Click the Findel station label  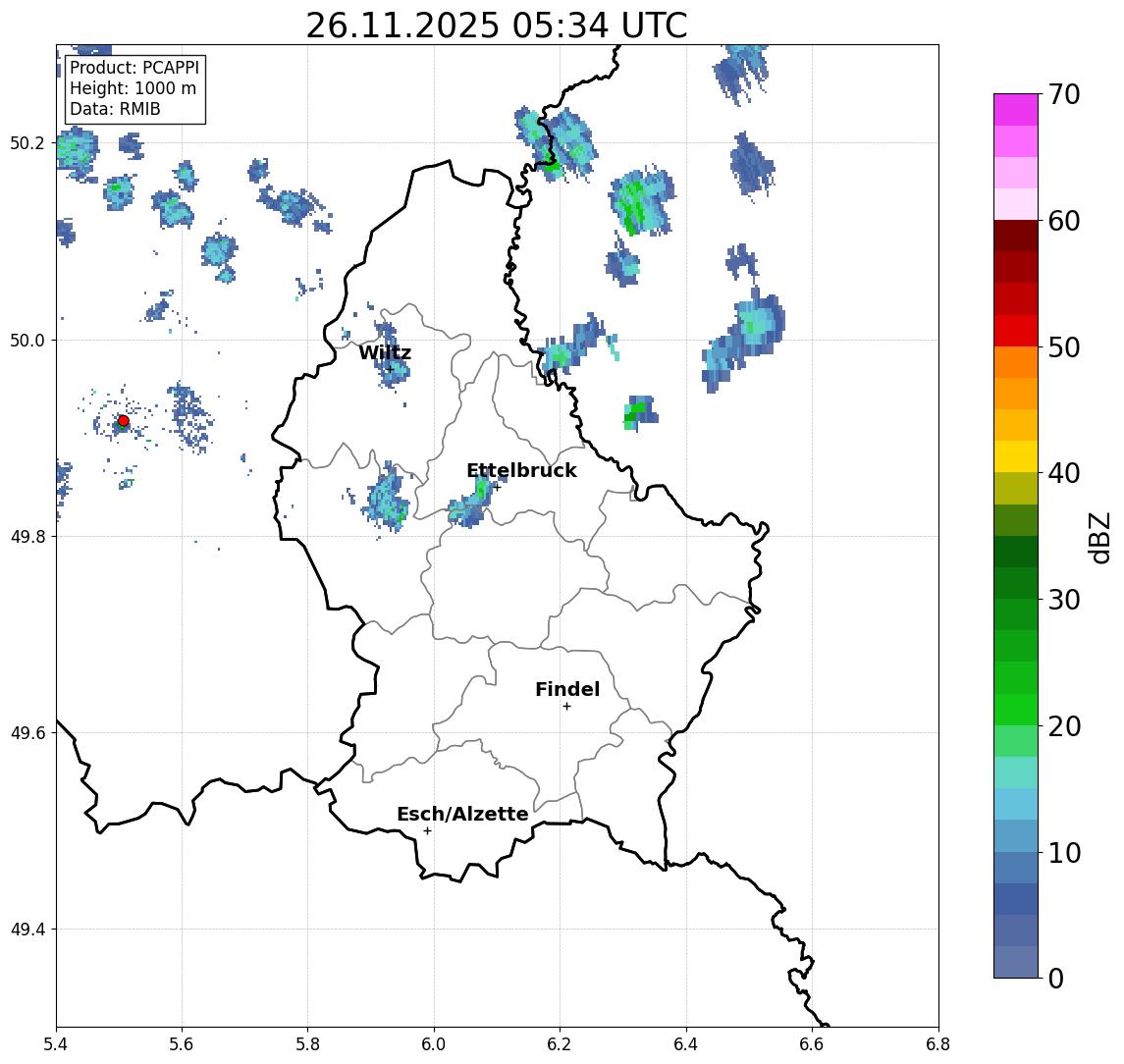pyautogui.click(x=567, y=689)
